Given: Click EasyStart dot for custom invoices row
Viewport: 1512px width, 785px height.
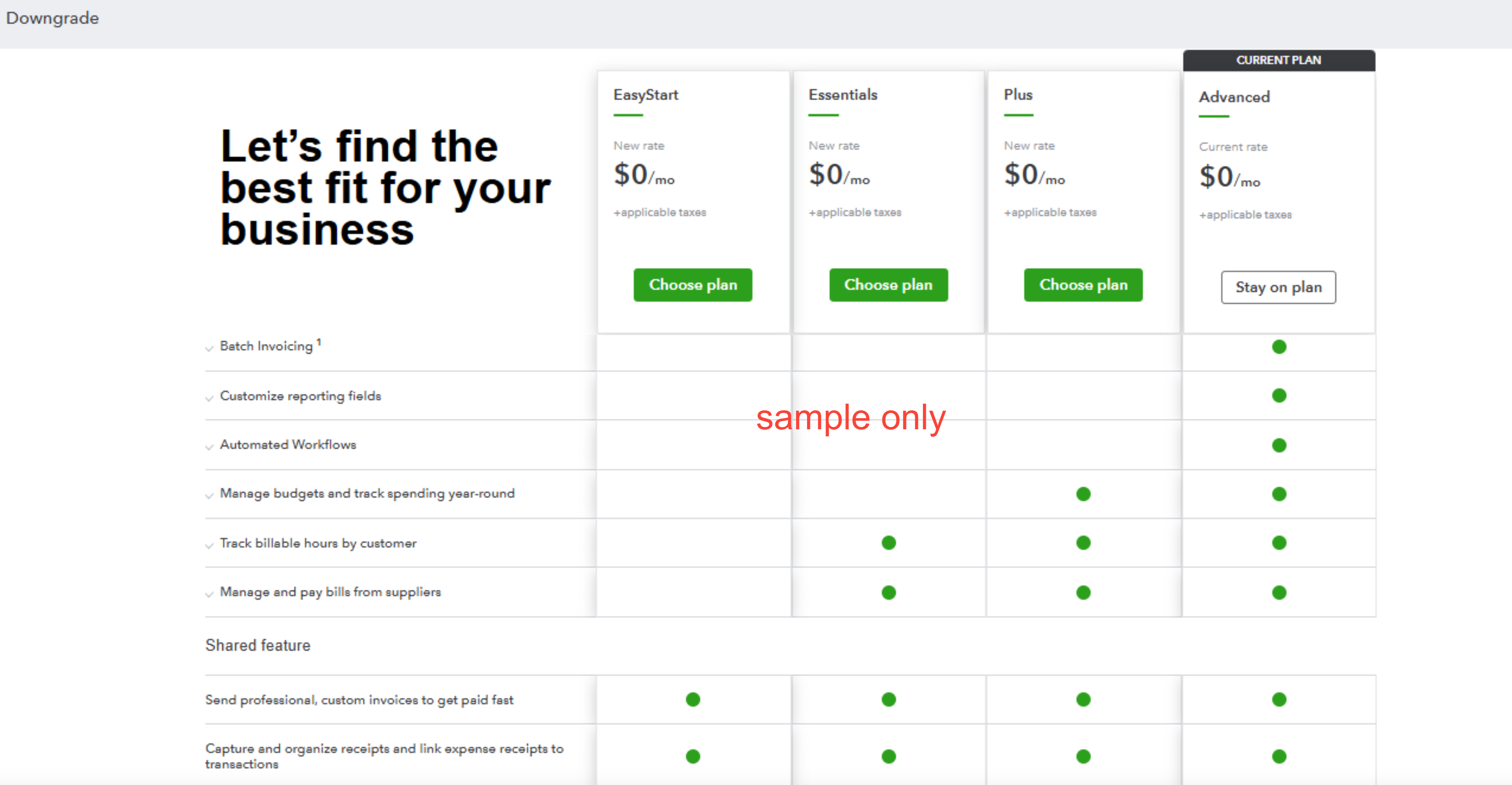Looking at the screenshot, I should [692, 699].
